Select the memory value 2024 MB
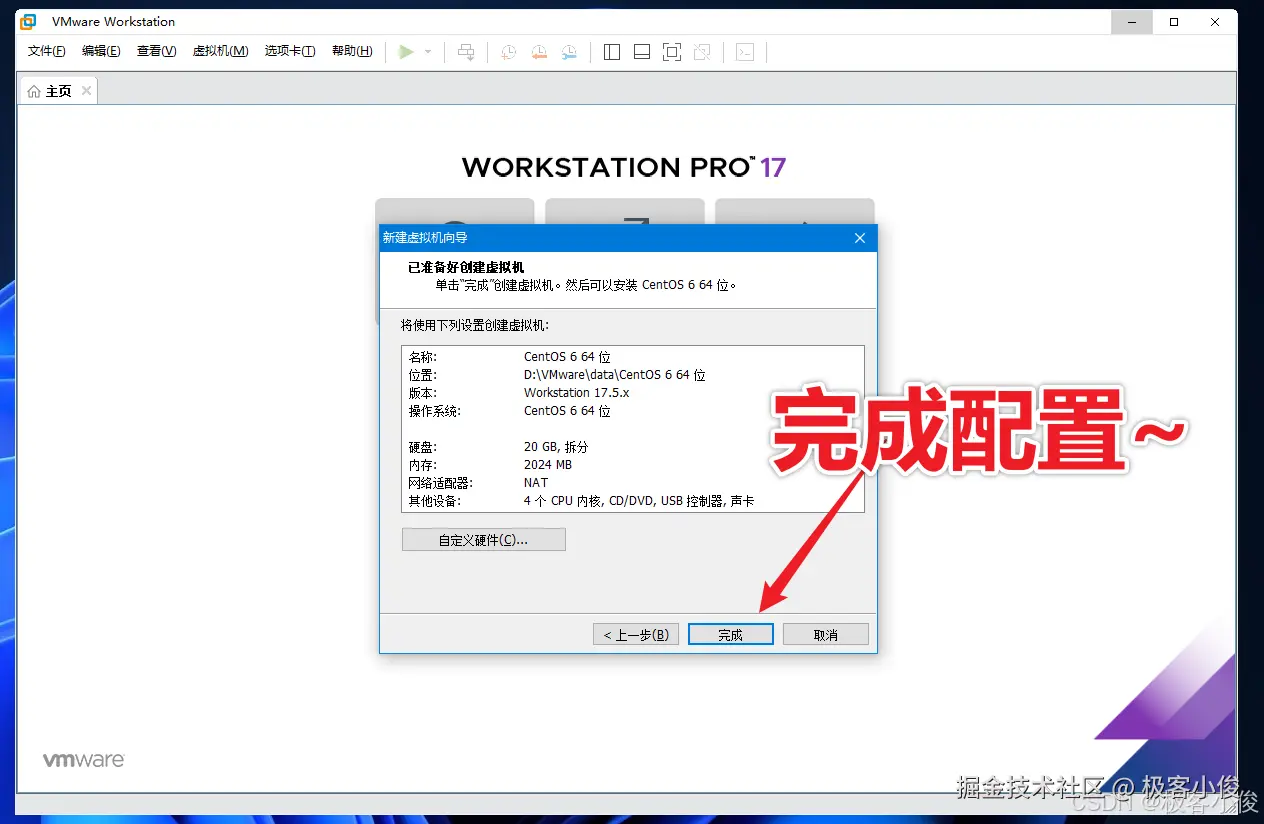The height and width of the screenshot is (824, 1264). (548, 465)
